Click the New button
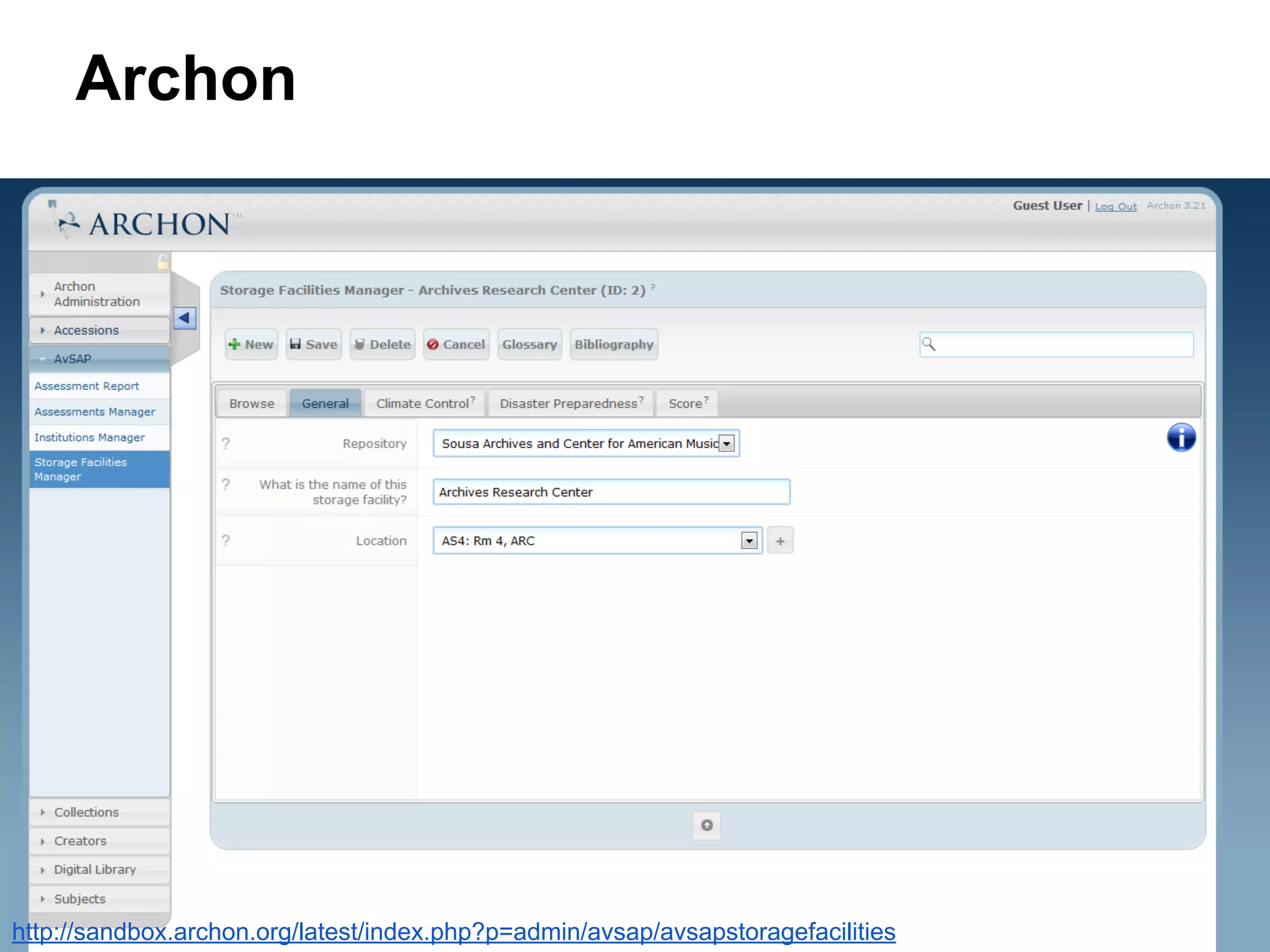Viewport: 1270px width, 952px height. click(251, 344)
